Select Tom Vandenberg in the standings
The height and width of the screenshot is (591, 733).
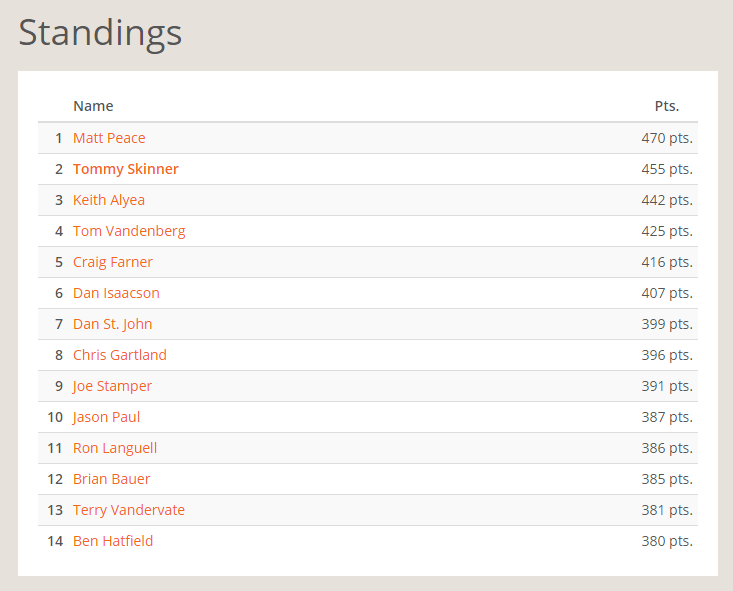pos(129,231)
